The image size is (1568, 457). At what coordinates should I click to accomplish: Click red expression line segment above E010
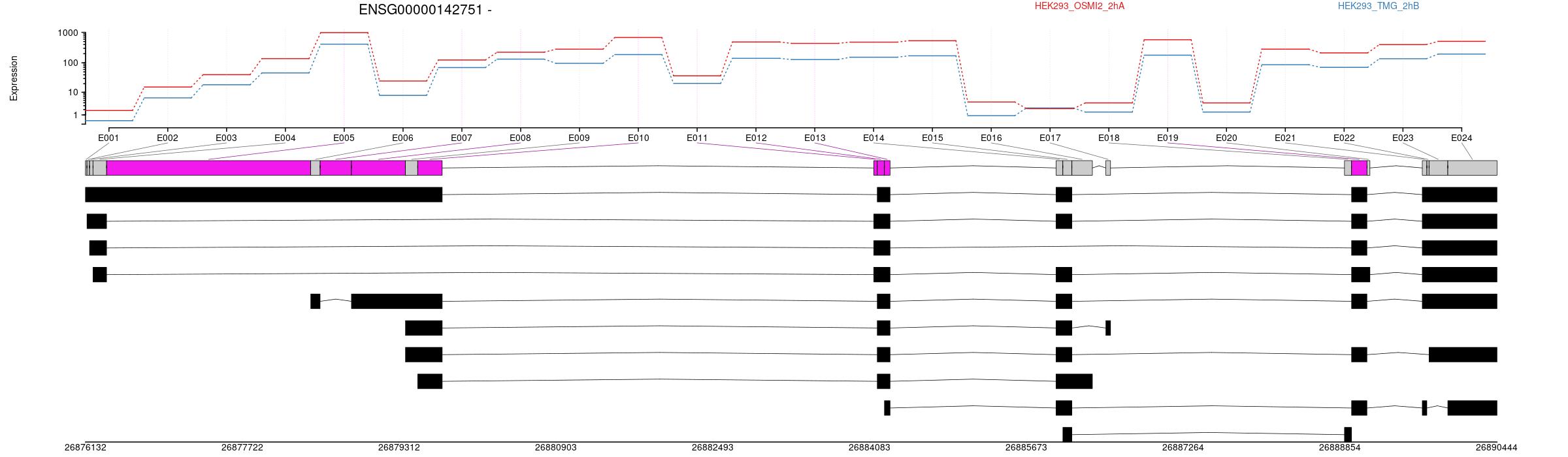click(x=638, y=37)
